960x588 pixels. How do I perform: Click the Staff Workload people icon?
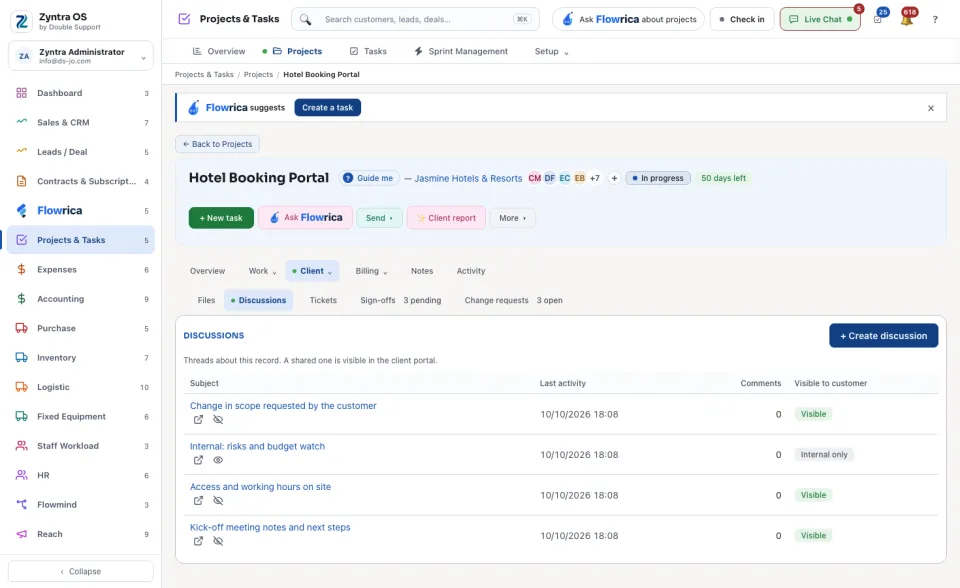(21, 446)
